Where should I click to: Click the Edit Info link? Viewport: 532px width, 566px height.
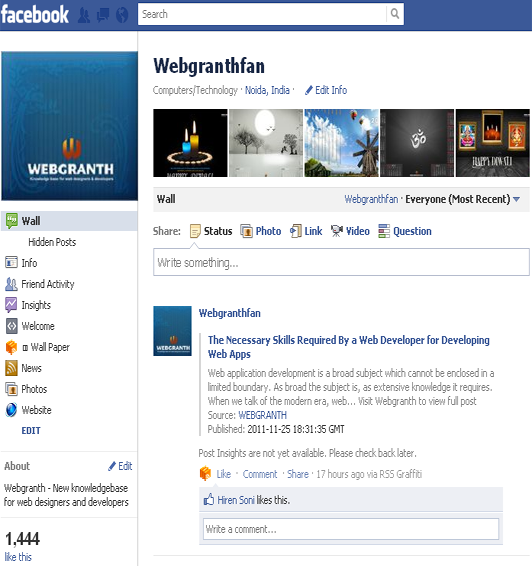tap(331, 90)
